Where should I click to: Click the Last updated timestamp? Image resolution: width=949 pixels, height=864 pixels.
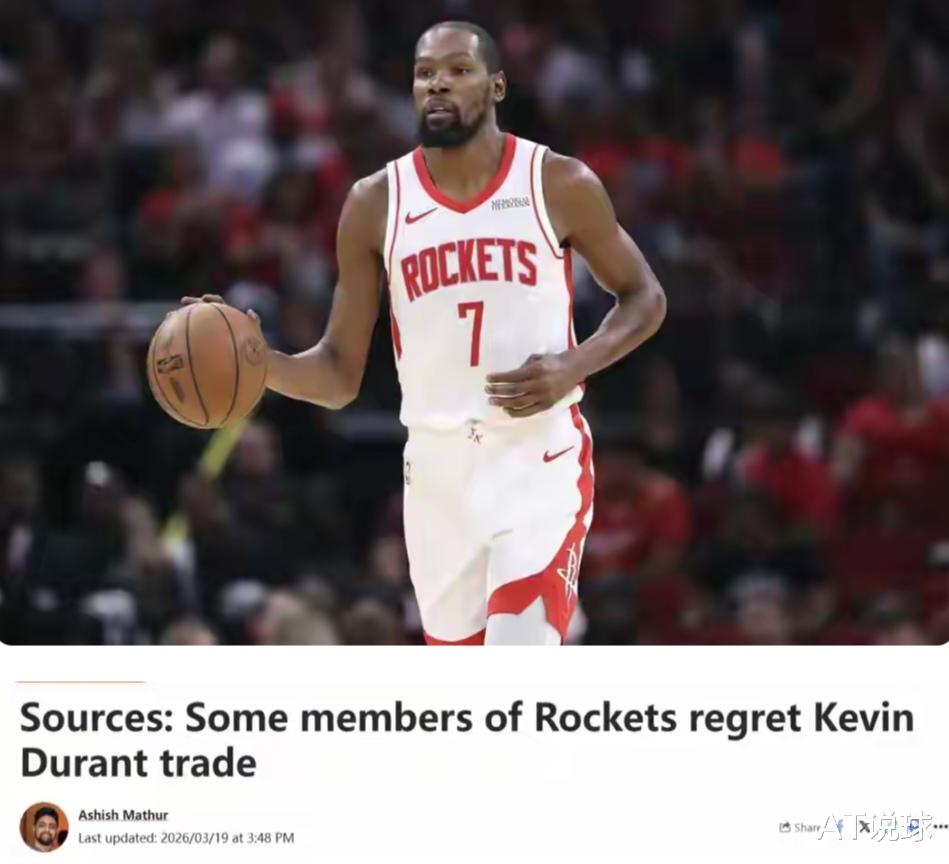click(186, 838)
